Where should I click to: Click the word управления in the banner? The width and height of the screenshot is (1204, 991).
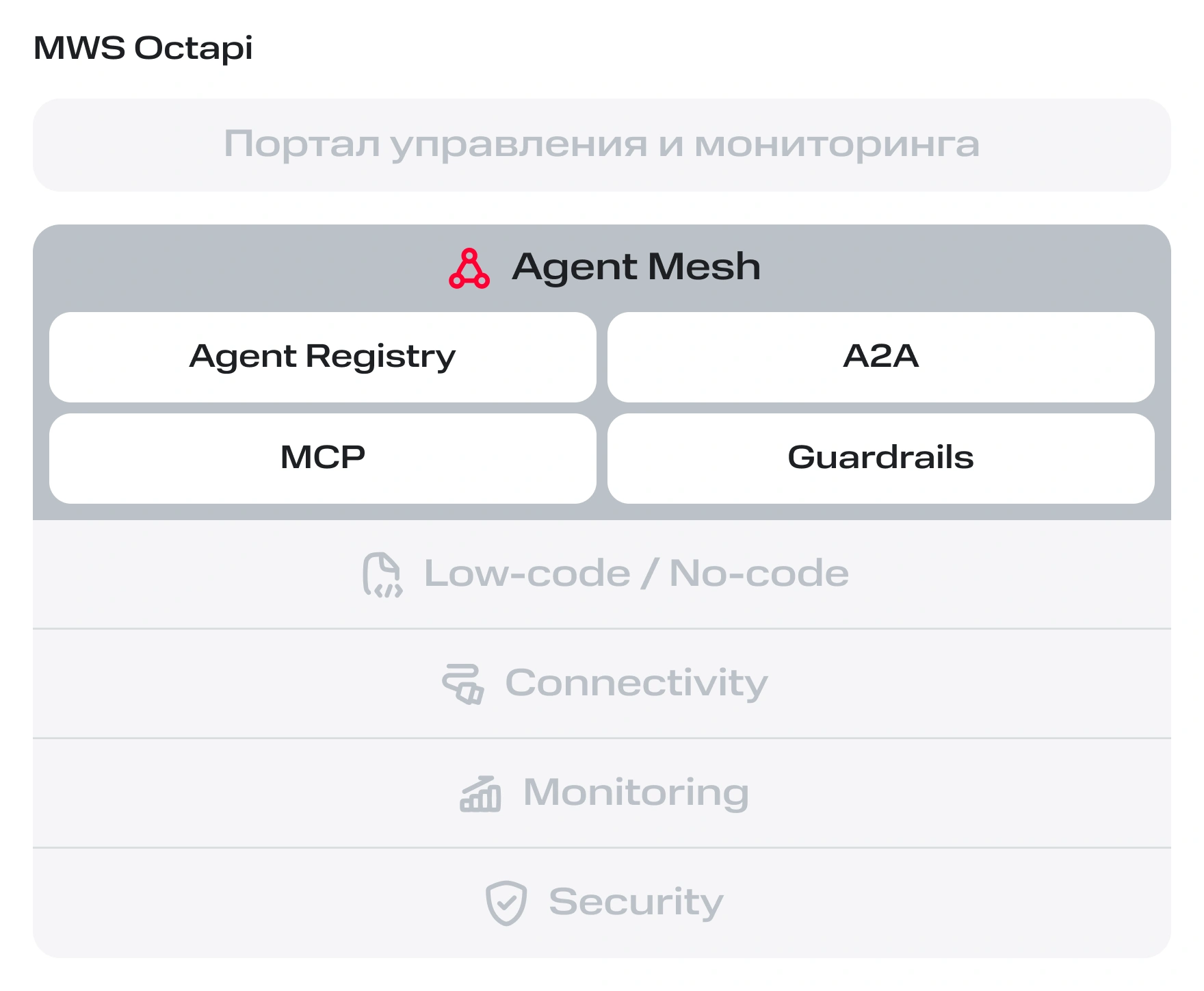point(519,146)
